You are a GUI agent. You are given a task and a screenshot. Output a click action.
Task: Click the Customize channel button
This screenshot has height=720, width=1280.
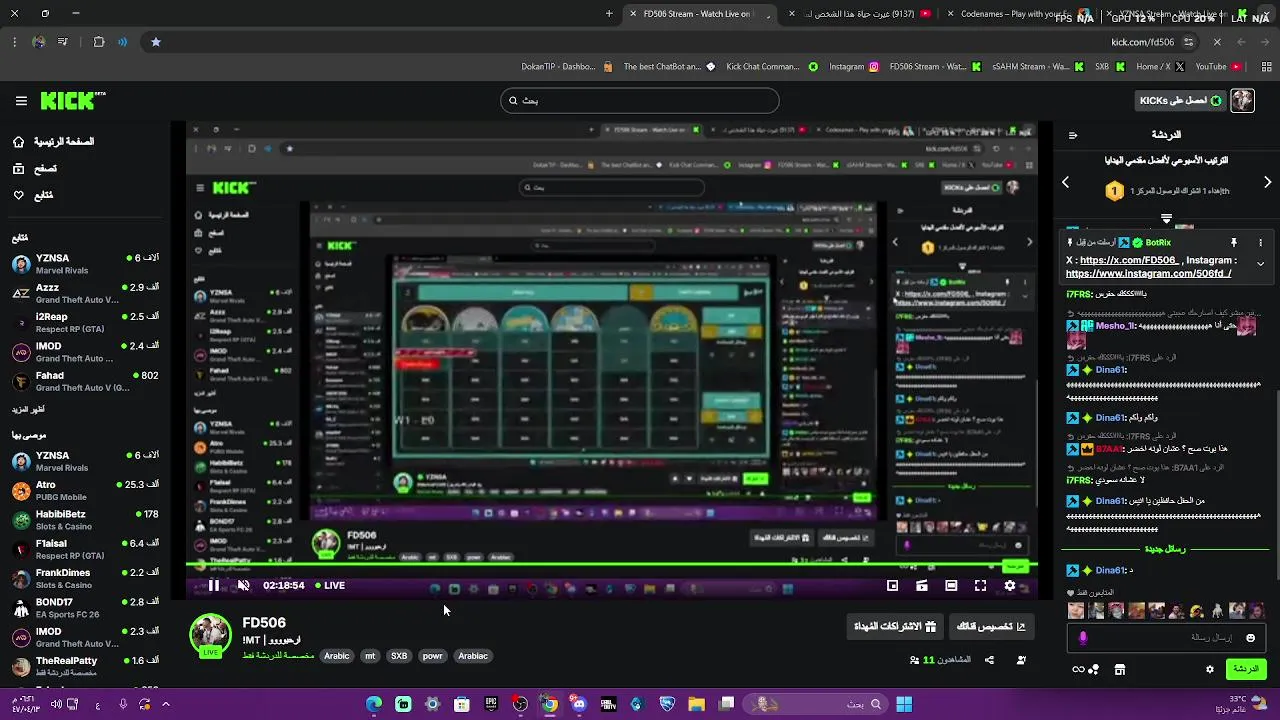click(x=991, y=627)
